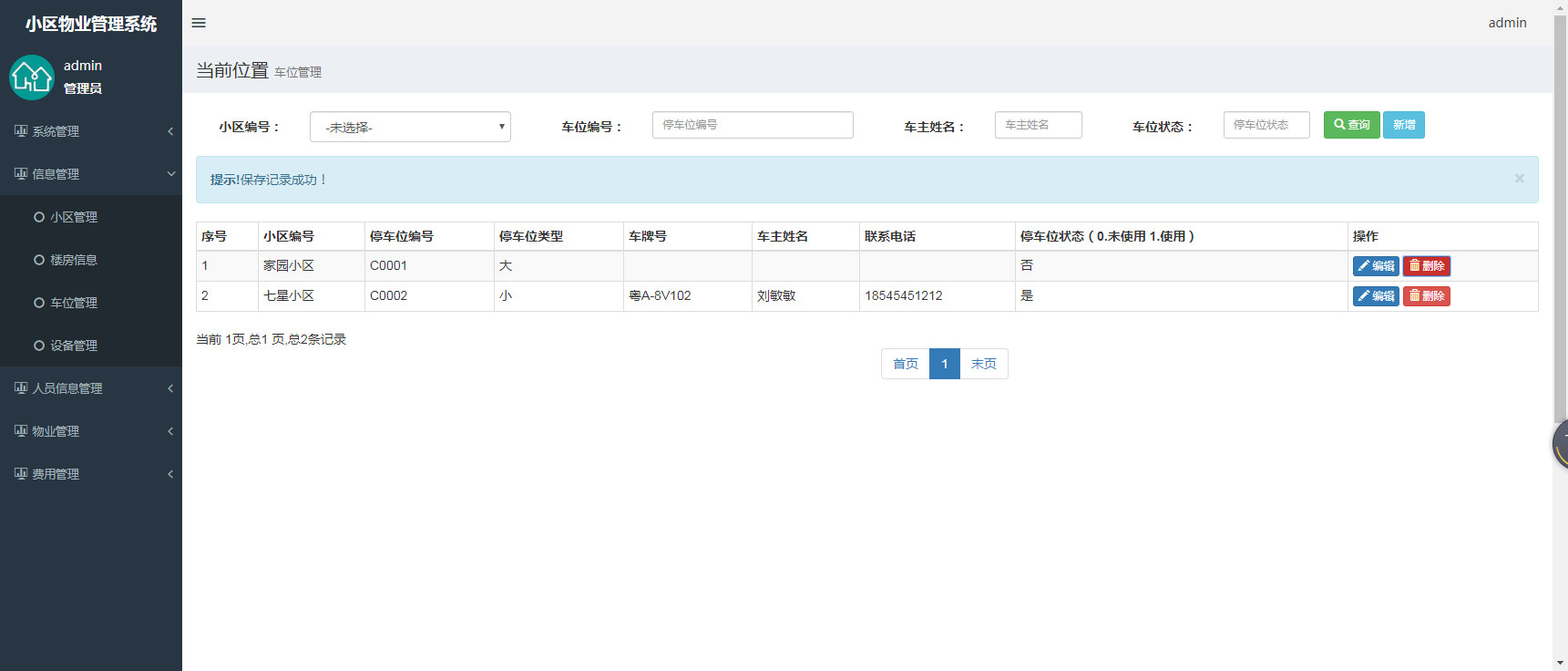Viewport: 1568px width, 671px height.
Task: Click the record count summary text
Action: tap(272, 339)
